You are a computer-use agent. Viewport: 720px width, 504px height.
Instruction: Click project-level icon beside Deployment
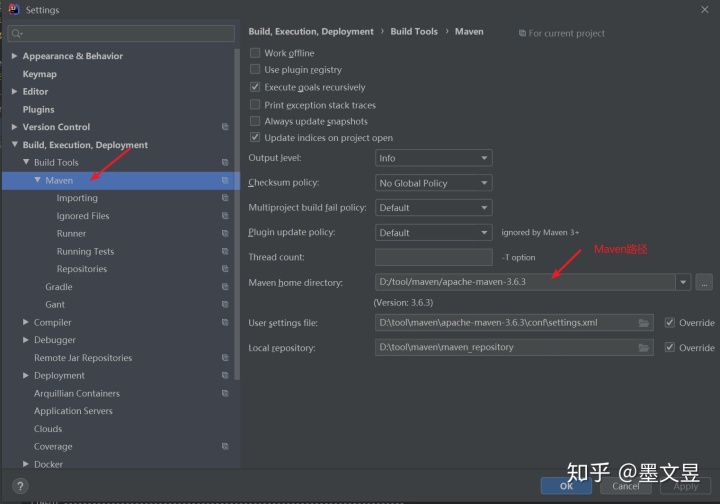click(x=225, y=375)
